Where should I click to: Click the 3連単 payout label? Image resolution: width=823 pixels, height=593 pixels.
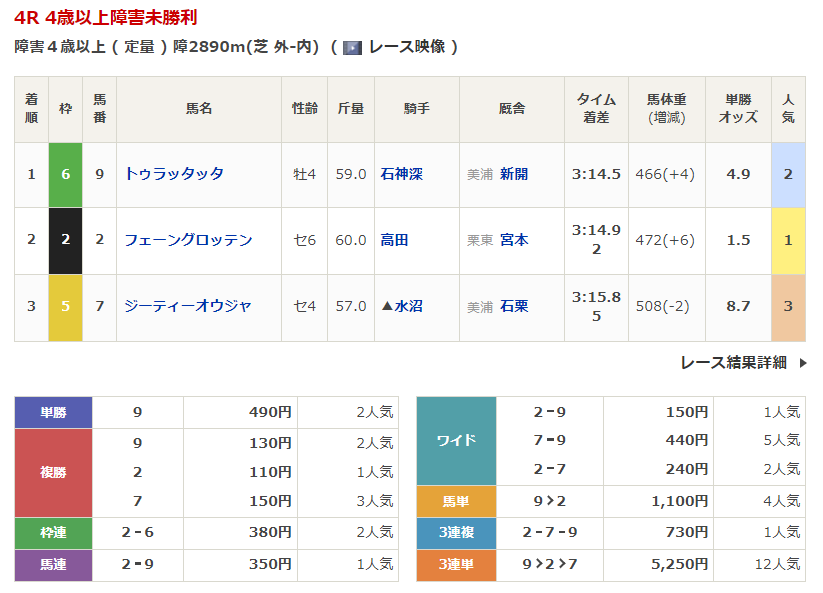(x=456, y=565)
